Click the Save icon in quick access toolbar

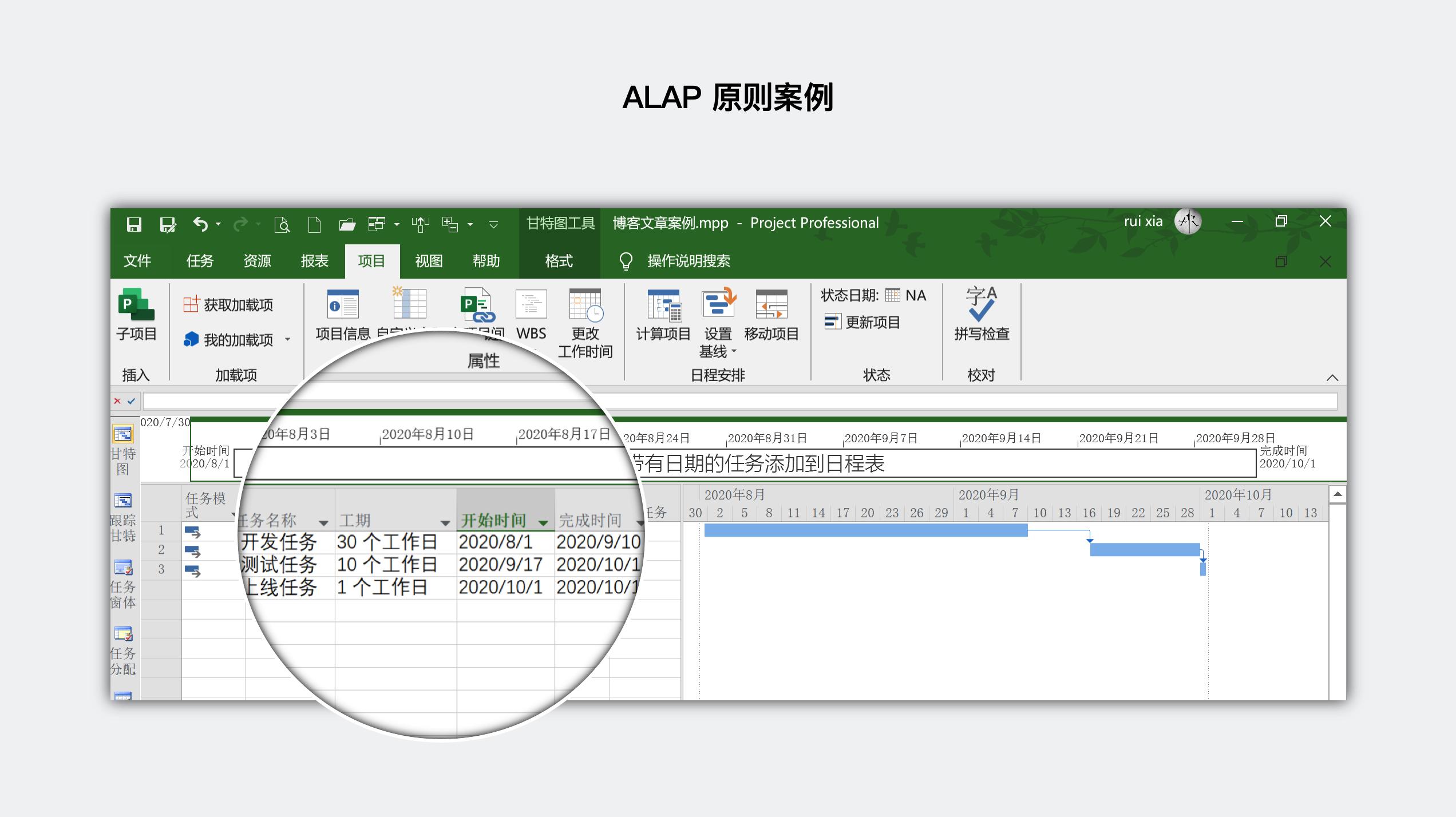coord(134,224)
